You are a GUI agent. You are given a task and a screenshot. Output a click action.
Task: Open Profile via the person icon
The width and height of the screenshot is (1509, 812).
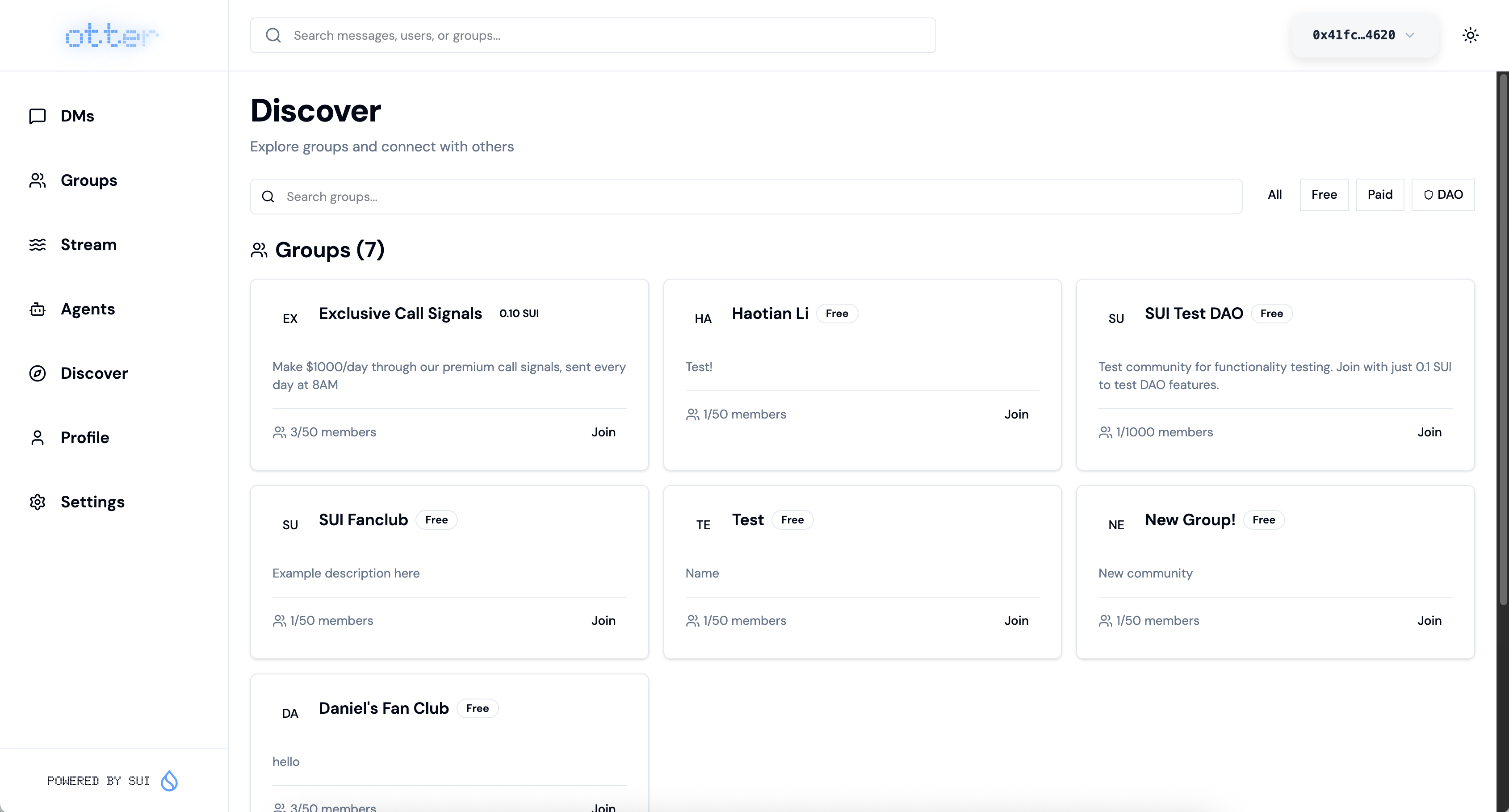[x=38, y=438]
